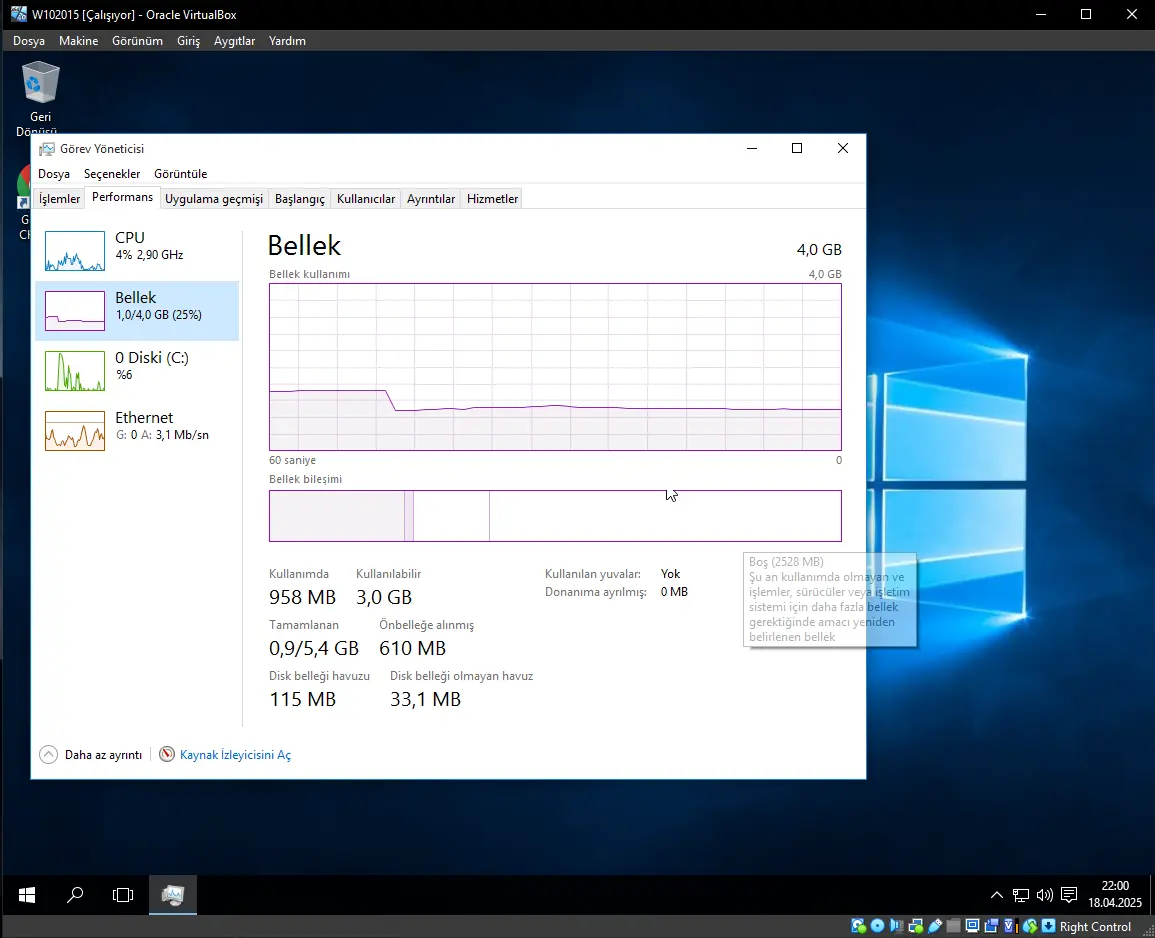The height and width of the screenshot is (938, 1155).
Task: Click Önbelleğe alınmış value 610 MB
Action: [x=412, y=648]
